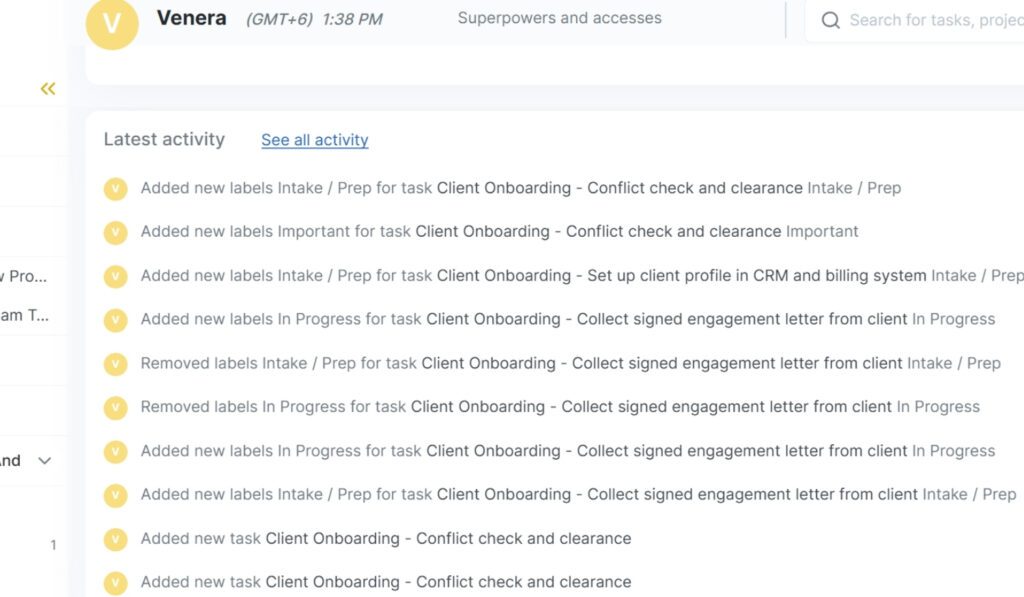The height and width of the screenshot is (597, 1024).
Task: Click Venera's profile avatar at the top
Action: (x=113, y=24)
